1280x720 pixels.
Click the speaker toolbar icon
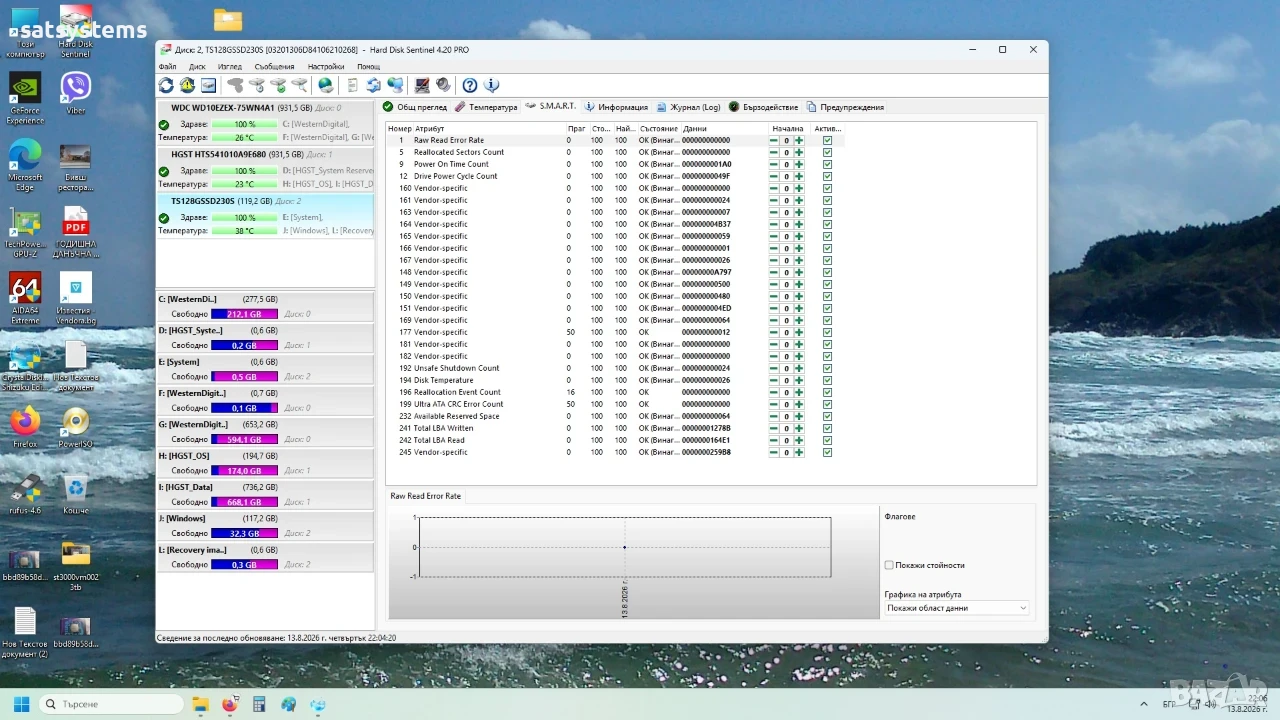point(443,86)
